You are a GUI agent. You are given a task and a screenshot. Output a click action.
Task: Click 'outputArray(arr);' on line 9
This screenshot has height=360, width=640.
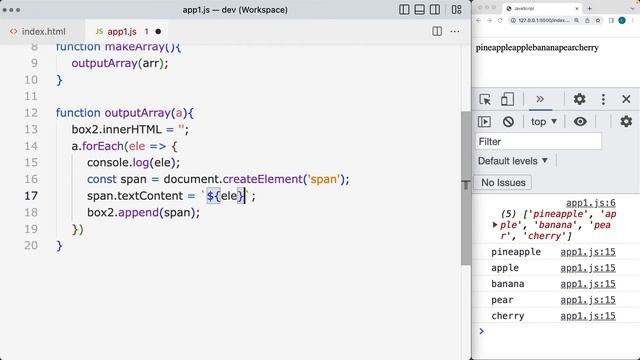coord(120,63)
